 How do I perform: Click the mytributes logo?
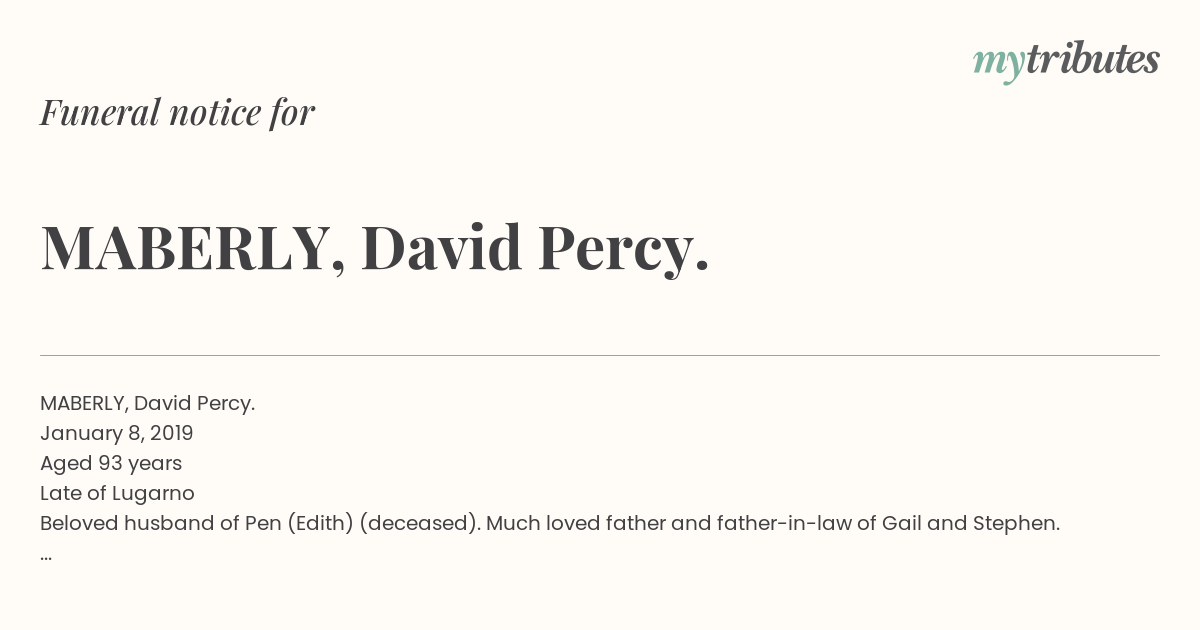1066,62
